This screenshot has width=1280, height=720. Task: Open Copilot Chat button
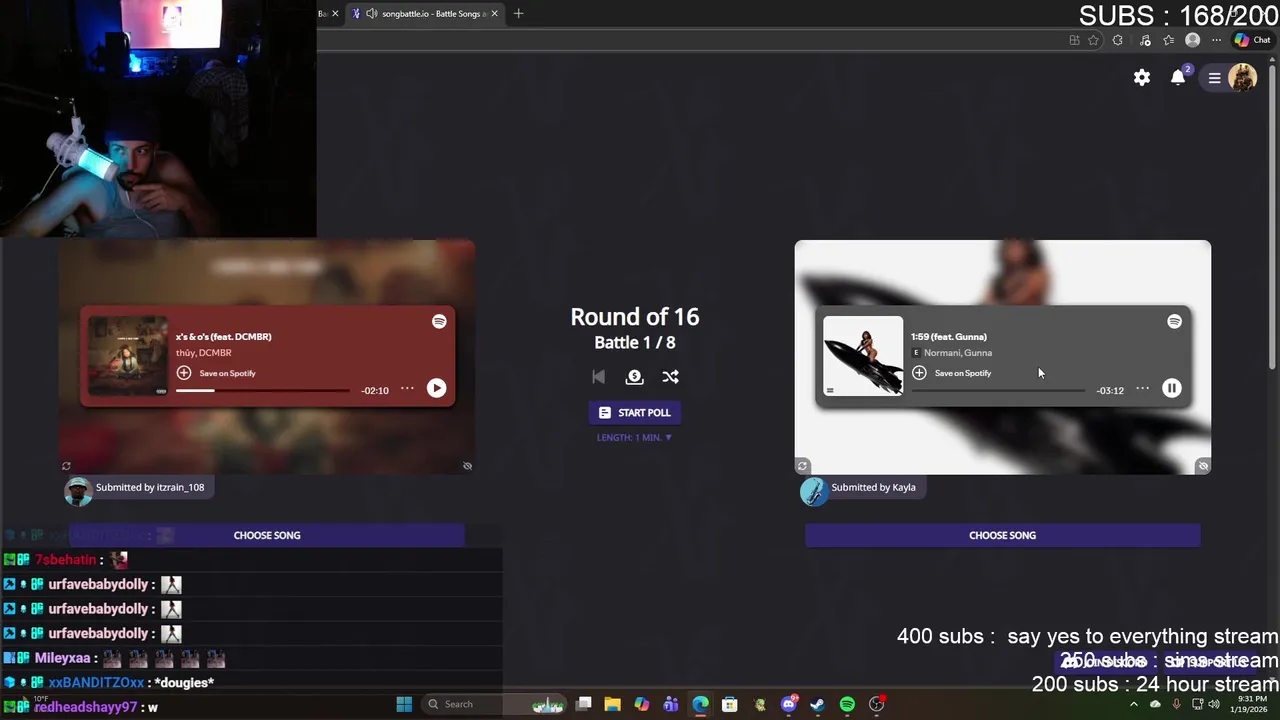tap(1252, 40)
